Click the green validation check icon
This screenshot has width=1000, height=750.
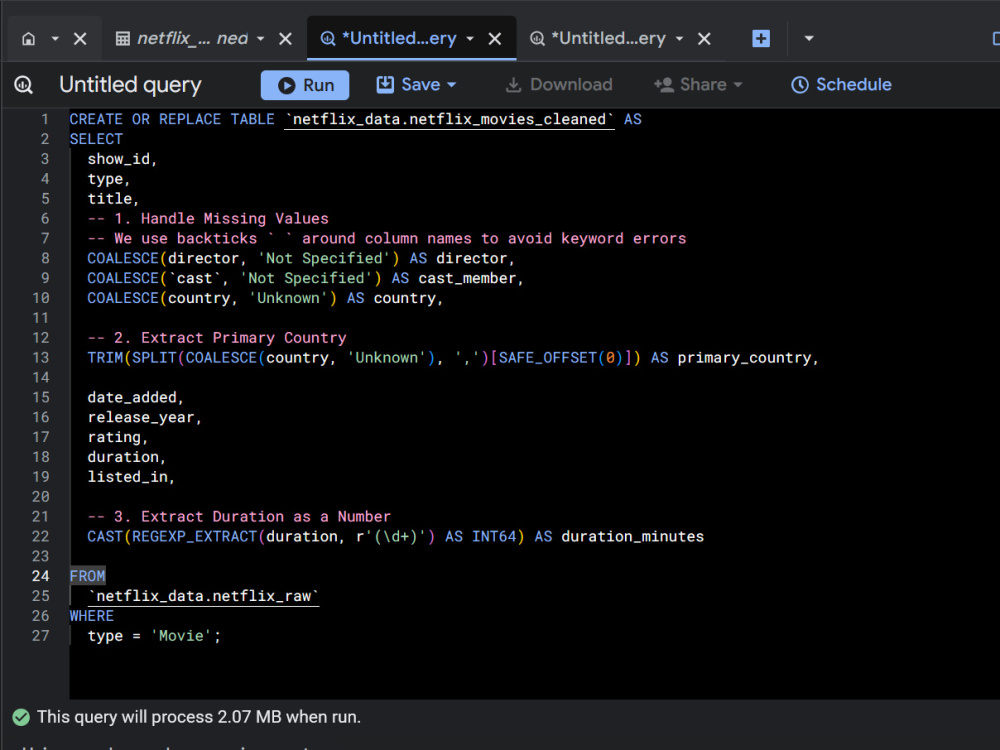21,717
